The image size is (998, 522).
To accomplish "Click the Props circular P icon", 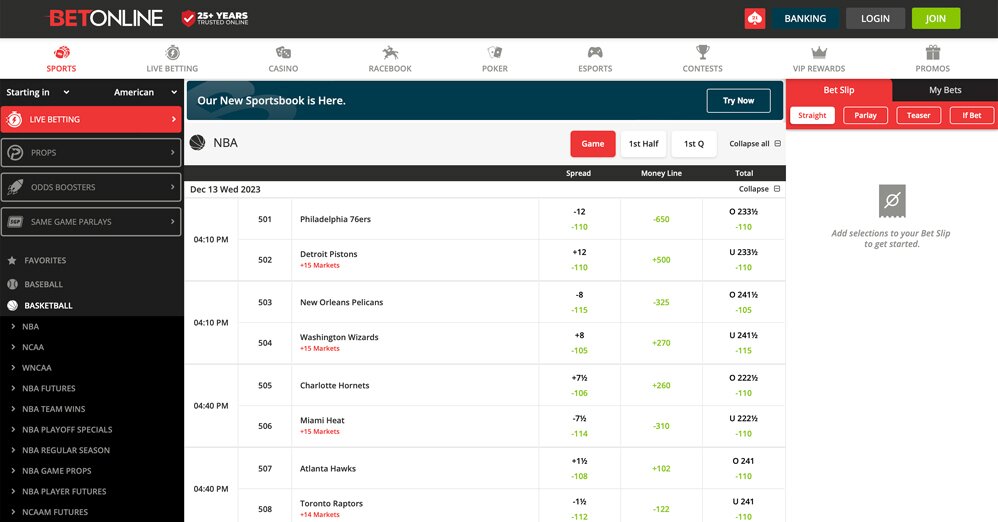I will click(x=15, y=153).
